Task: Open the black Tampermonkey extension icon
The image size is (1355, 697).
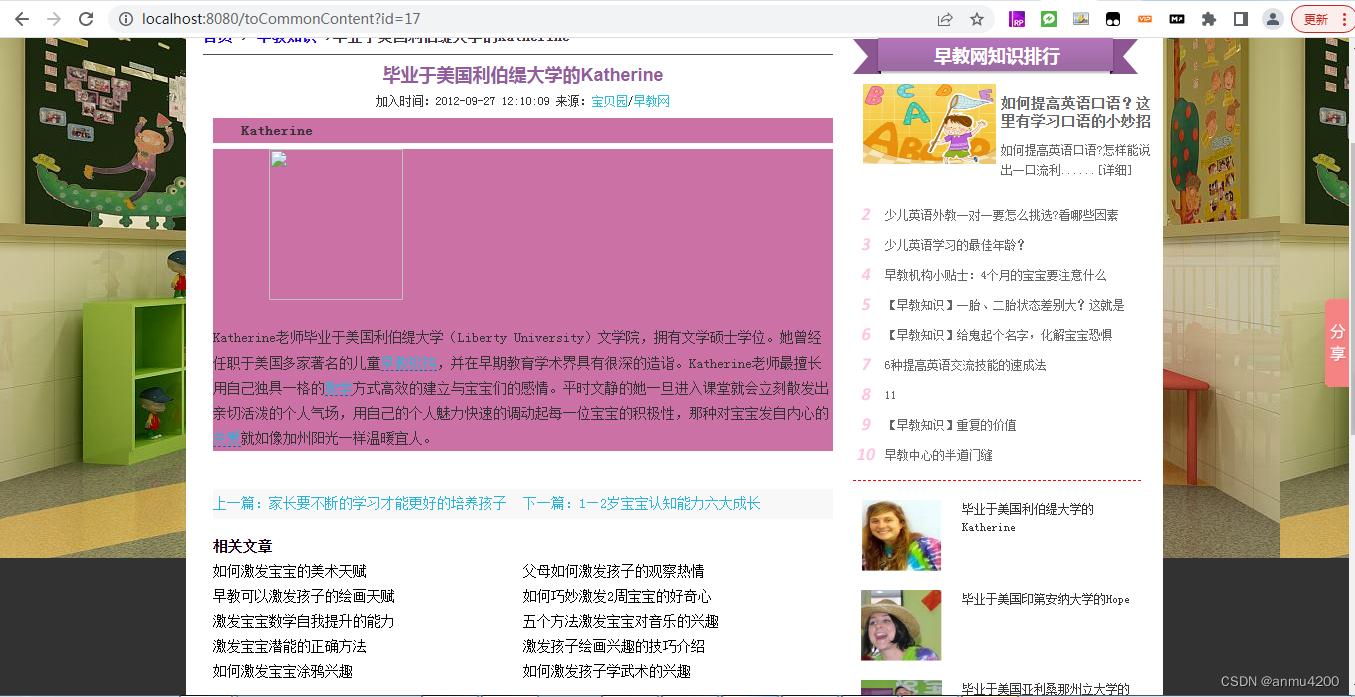Action: [1113, 19]
